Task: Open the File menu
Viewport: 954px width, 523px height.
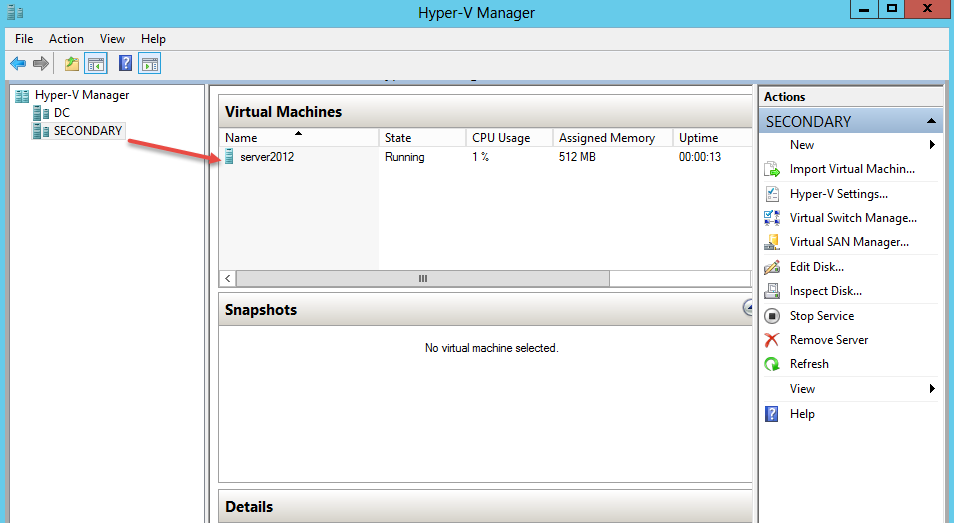Action: pos(24,39)
